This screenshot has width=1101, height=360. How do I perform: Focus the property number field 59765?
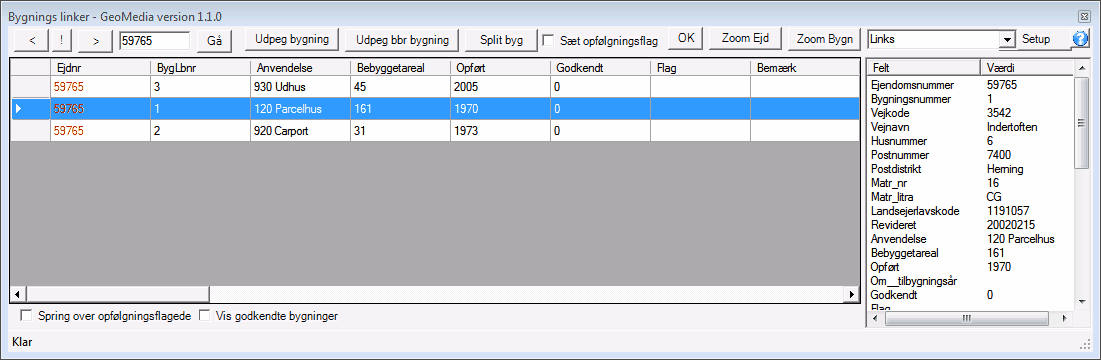pyautogui.click(x=154, y=41)
